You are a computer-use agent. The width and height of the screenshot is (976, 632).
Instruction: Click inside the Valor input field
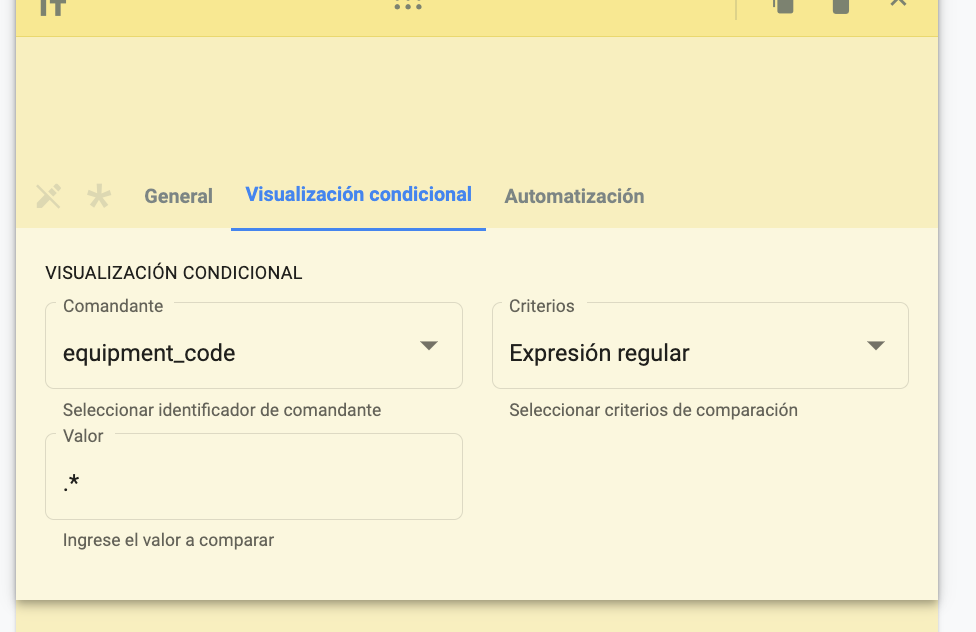tap(253, 476)
